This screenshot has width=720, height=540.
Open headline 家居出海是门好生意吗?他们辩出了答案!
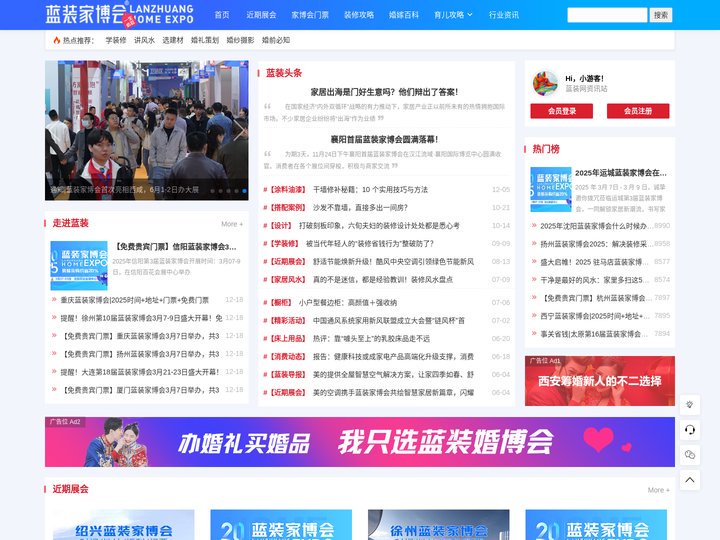click(x=384, y=92)
